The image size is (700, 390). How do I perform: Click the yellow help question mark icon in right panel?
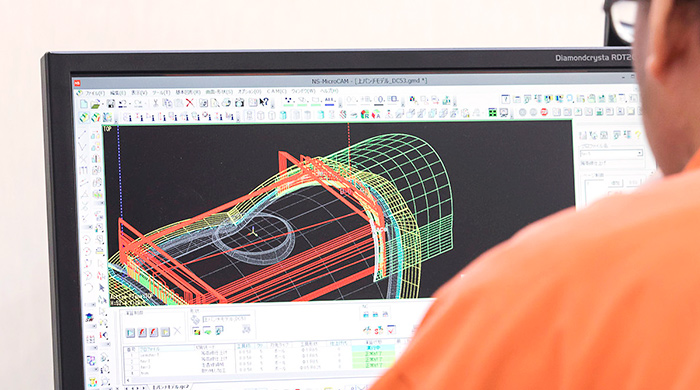pos(638,134)
